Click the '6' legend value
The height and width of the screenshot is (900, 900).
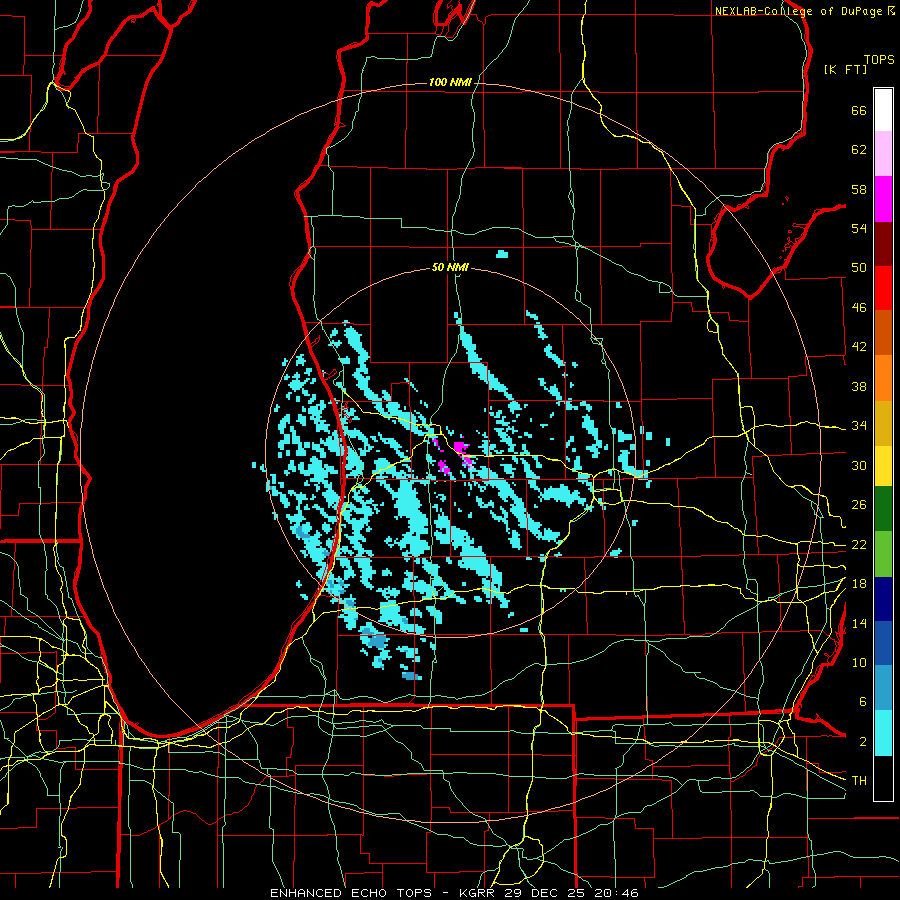click(x=862, y=702)
